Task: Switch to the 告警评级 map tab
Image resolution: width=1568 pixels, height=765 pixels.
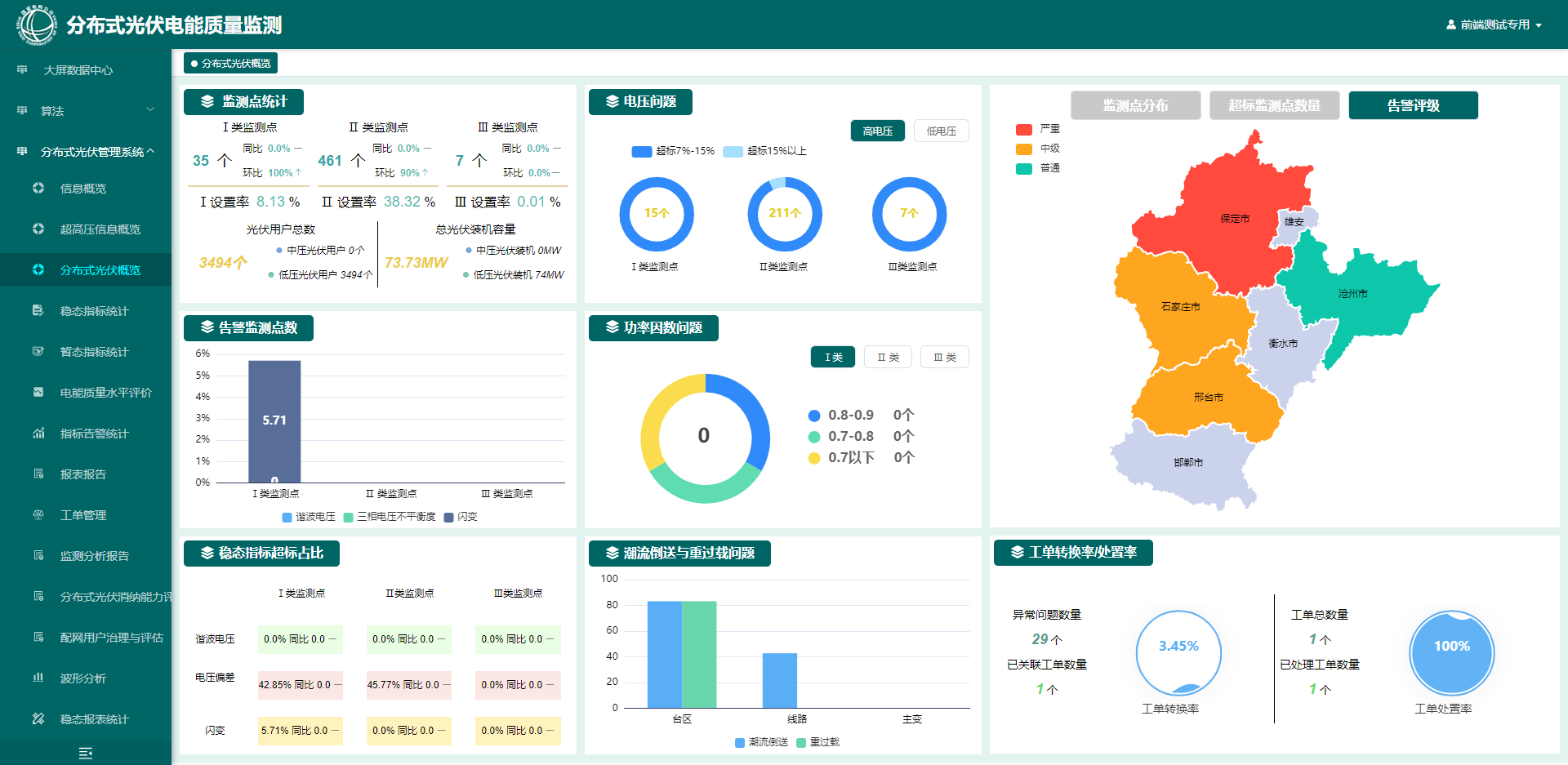Action: click(1414, 105)
